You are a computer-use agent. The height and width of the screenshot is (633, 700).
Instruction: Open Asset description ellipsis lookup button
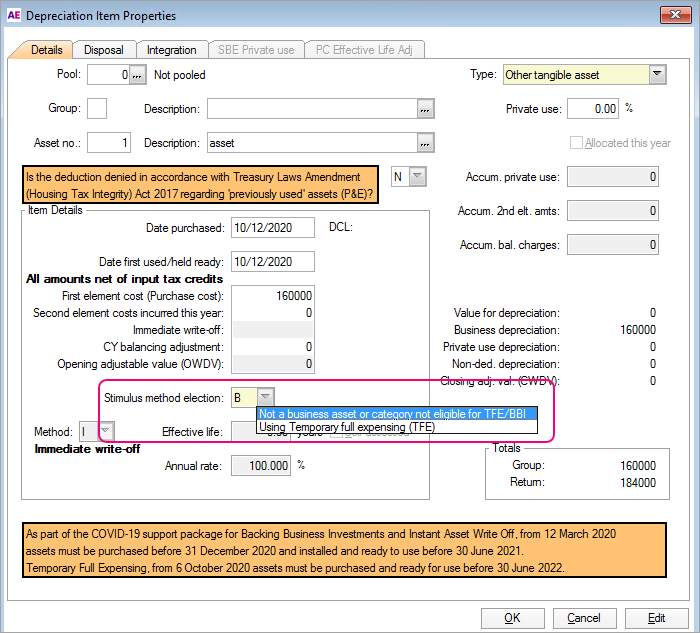[425, 143]
